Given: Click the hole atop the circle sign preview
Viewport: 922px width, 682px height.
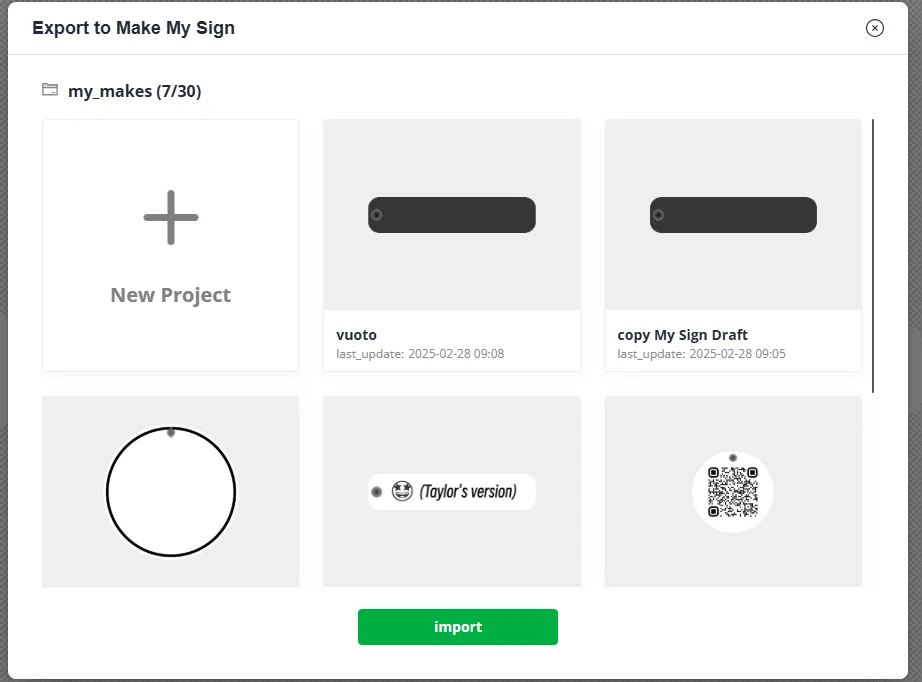Looking at the screenshot, I should [171, 433].
